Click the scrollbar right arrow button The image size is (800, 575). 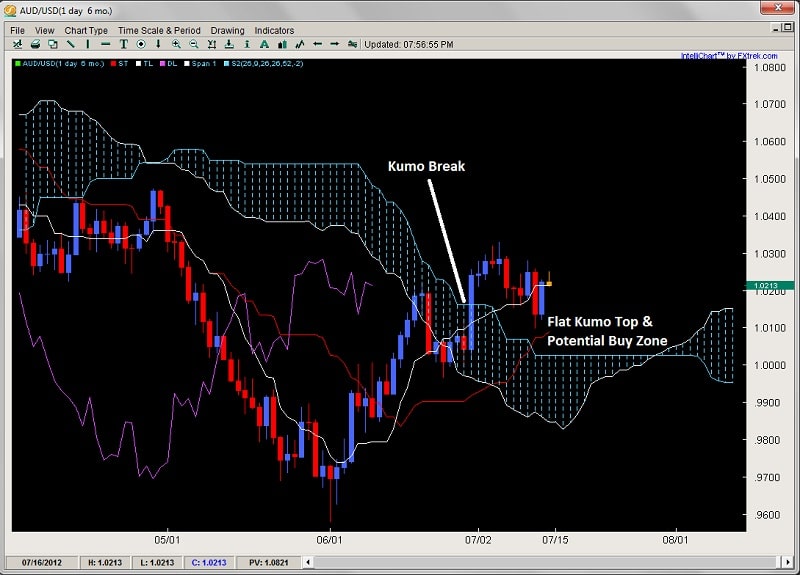pos(788,562)
